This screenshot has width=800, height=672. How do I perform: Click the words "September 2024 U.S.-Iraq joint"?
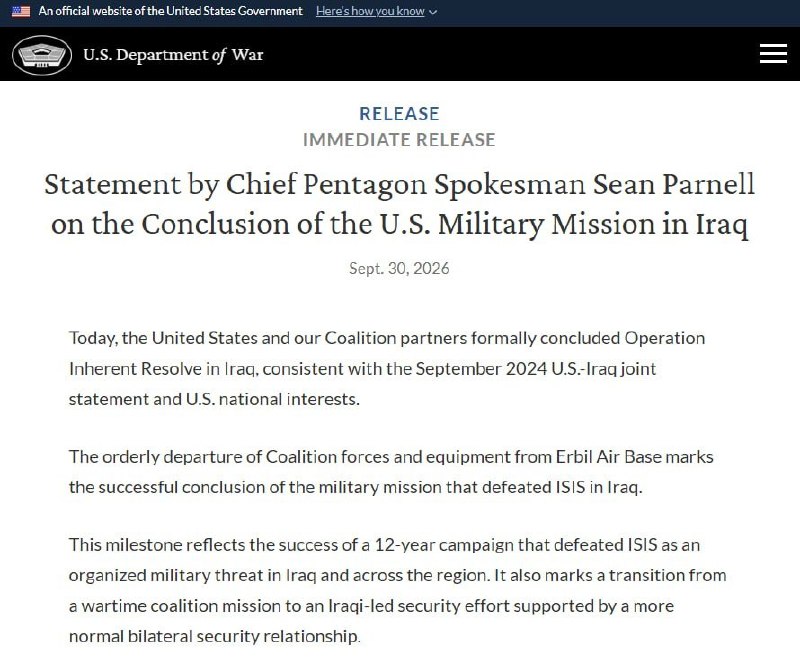[535, 369]
